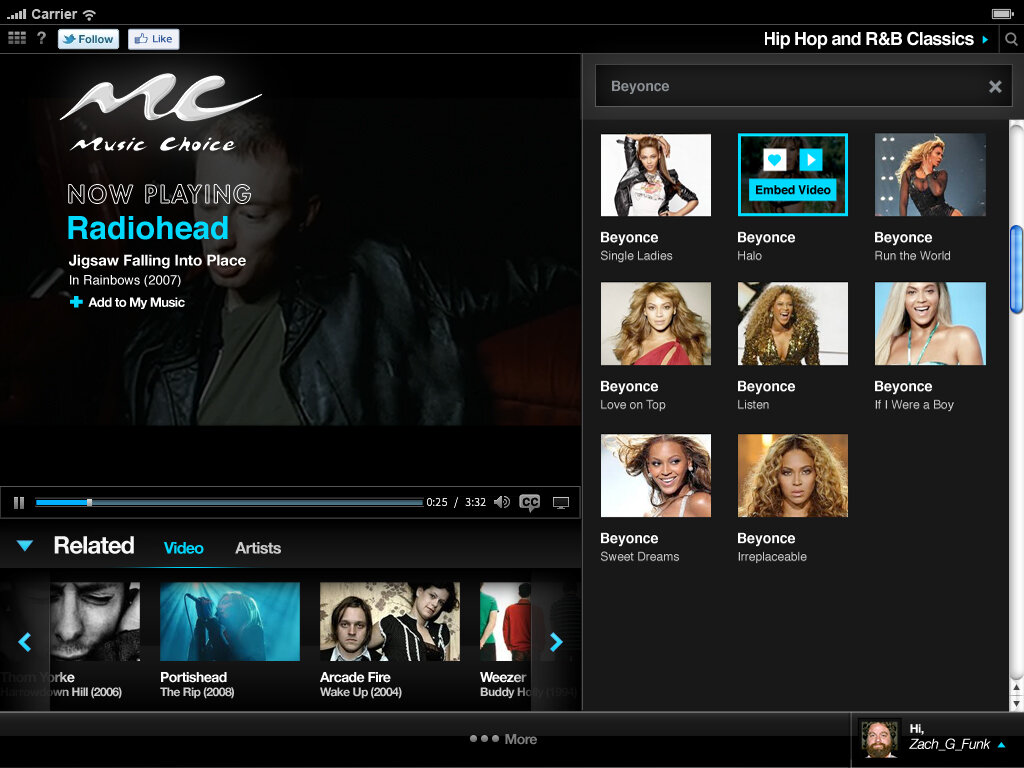This screenshot has width=1024, height=768.
Task: Click the scrollbar down arrow
Action: 1016,704
